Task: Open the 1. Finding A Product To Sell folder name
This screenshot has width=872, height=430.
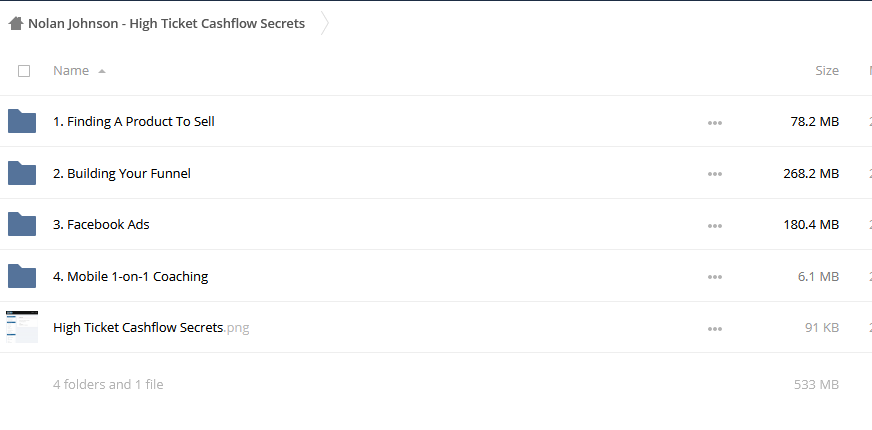Action: tap(133, 121)
